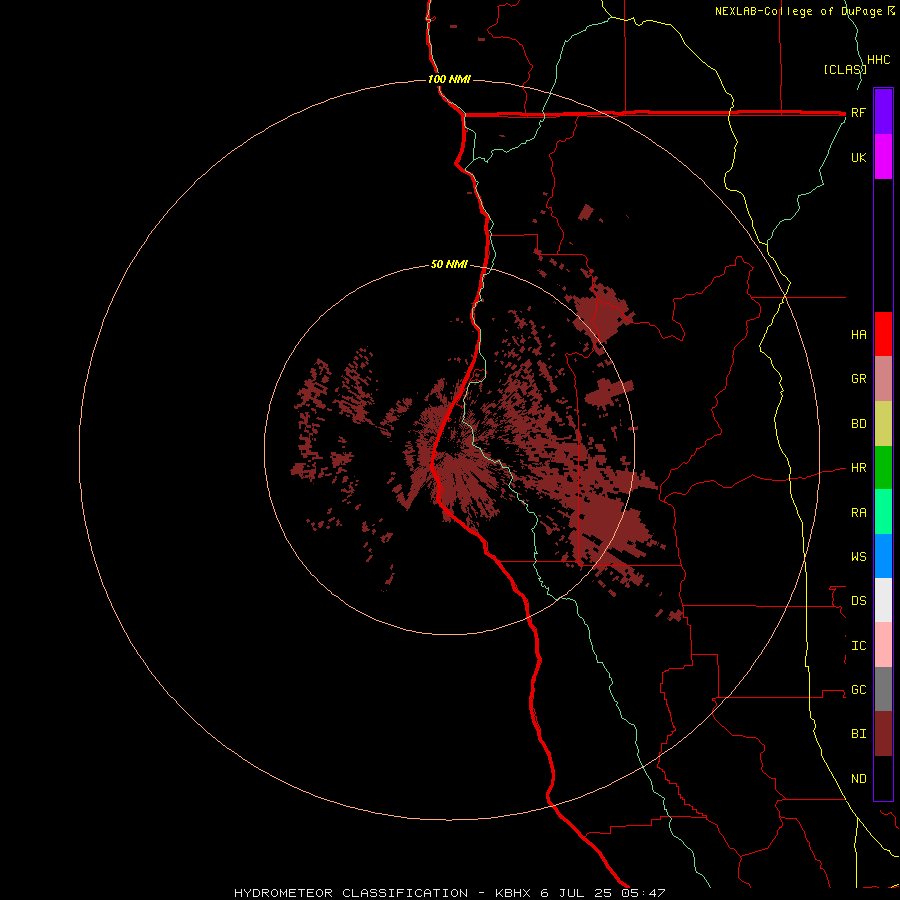
Task: Select the BD yellow legend block
Action: tap(883, 424)
